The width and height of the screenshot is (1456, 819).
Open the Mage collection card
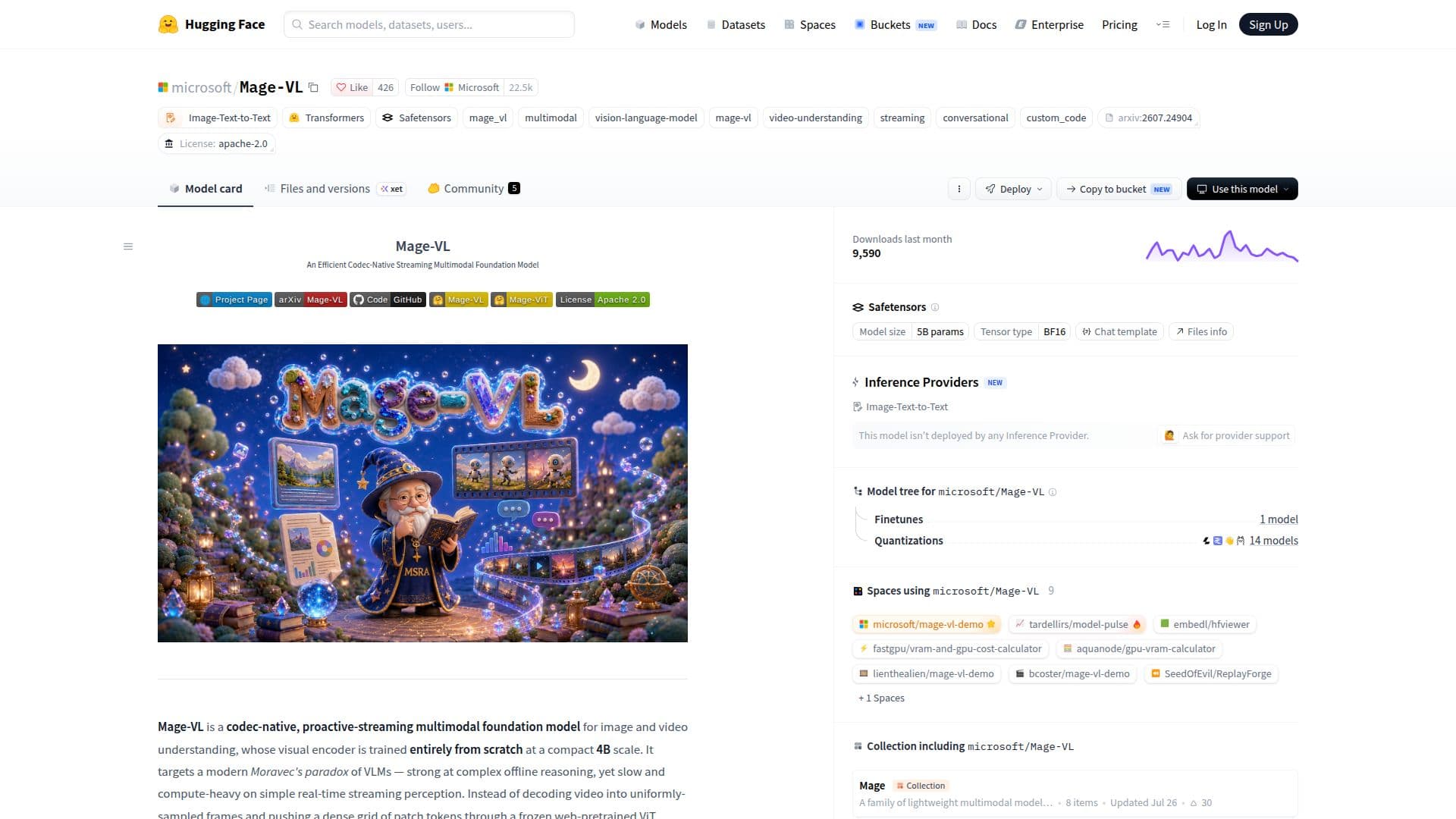[1075, 794]
